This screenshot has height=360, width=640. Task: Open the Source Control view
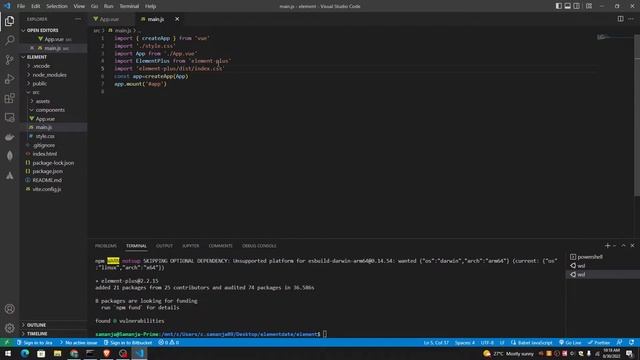[9, 60]
